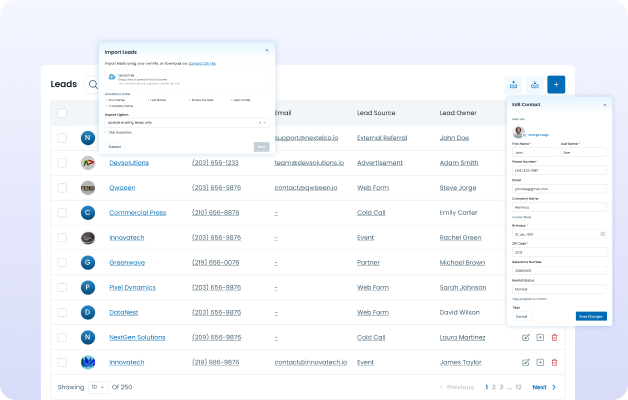Click the add icon in NextGen Solutions row

(540, 337)
